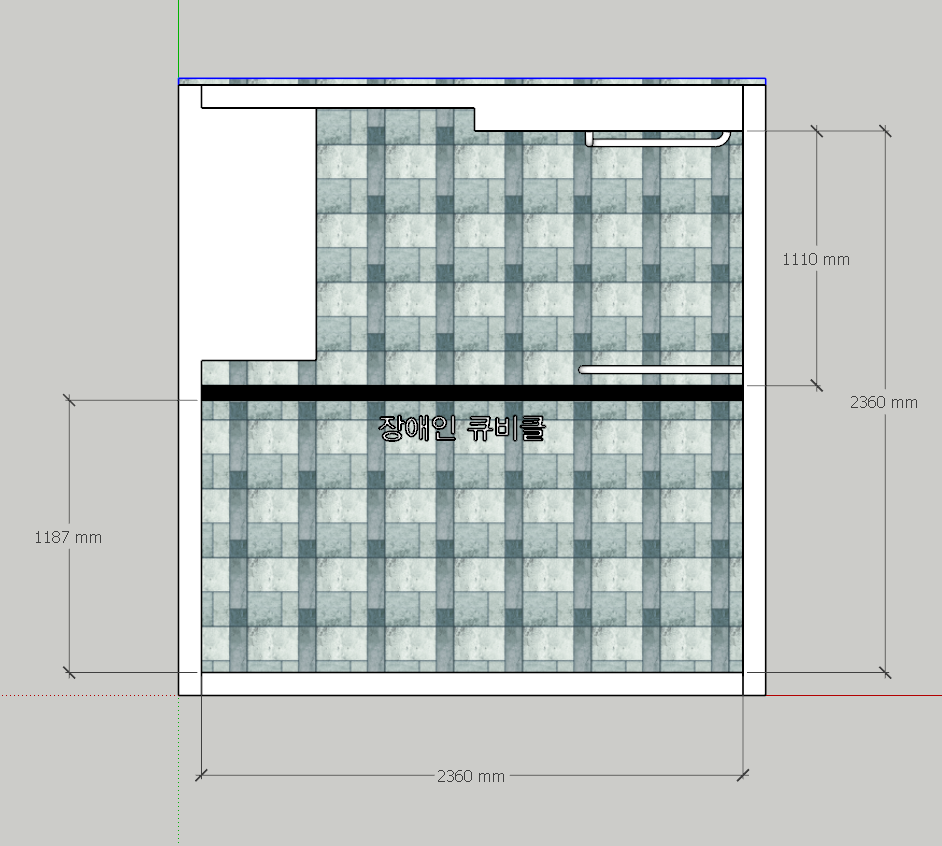Click the vertical 2360 mm dimension text
This screenshot has width=942, height=846.
coord(884,403)
